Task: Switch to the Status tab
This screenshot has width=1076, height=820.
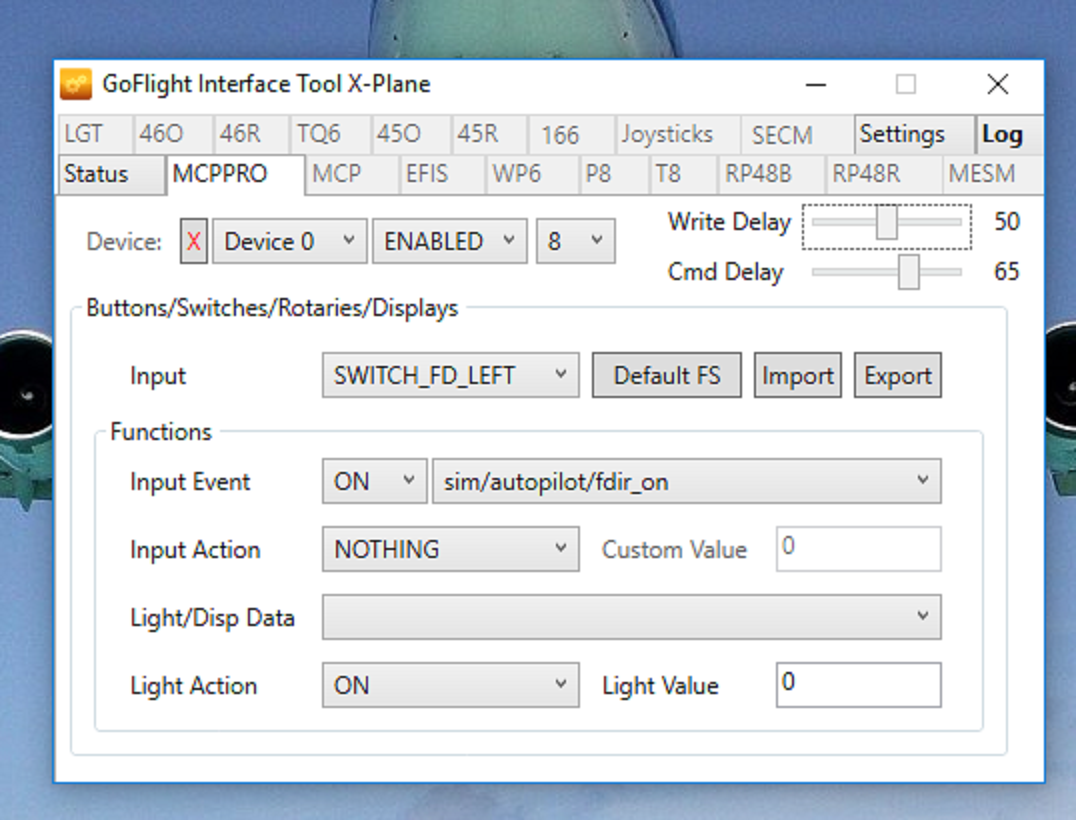Action: coord(97,174)
